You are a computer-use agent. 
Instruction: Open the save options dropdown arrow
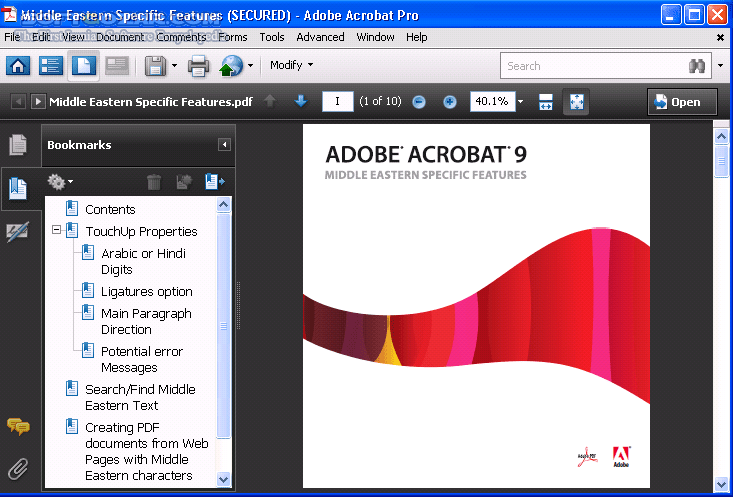174,65
